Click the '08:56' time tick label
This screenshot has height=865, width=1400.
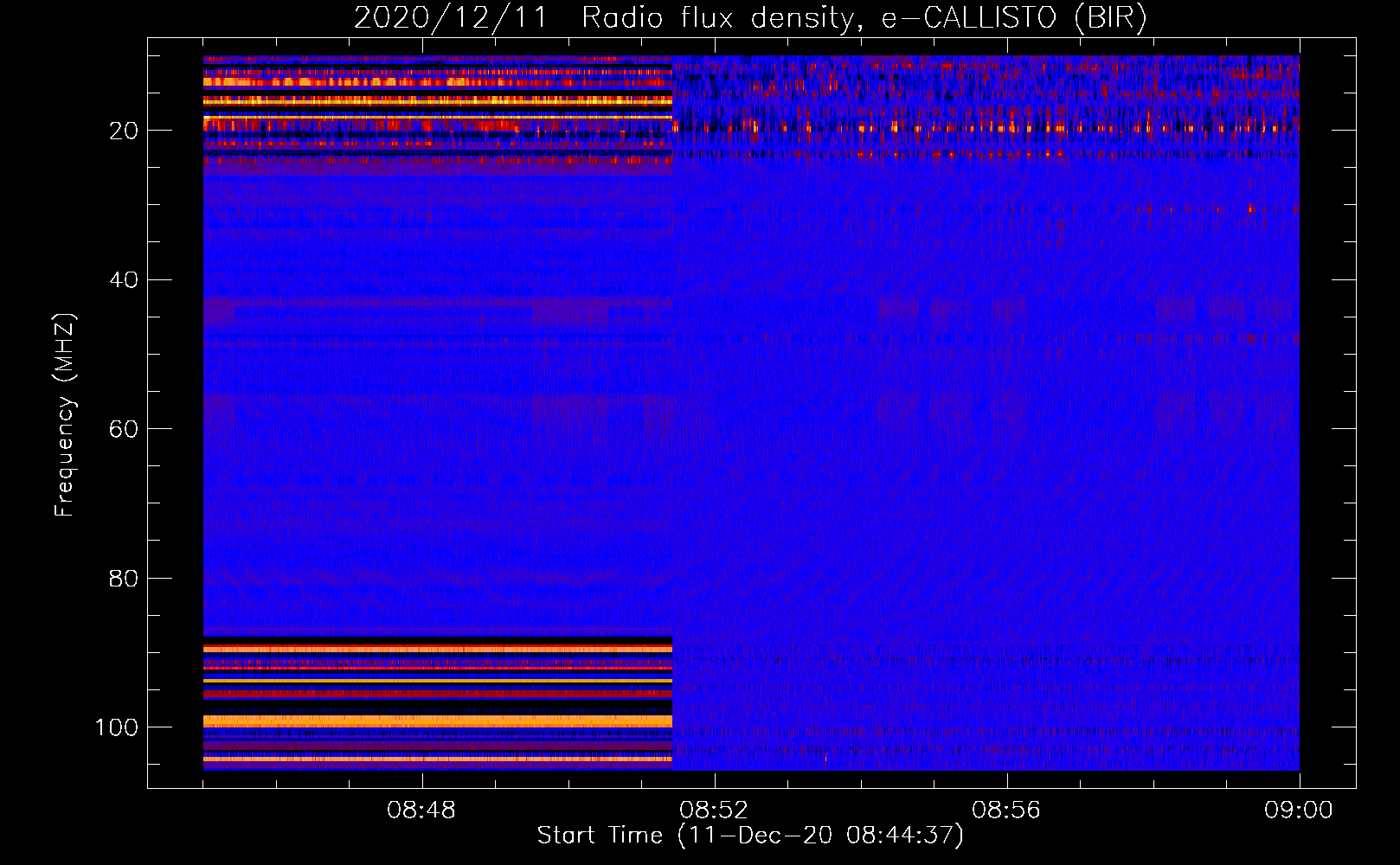click(1006, 811)
